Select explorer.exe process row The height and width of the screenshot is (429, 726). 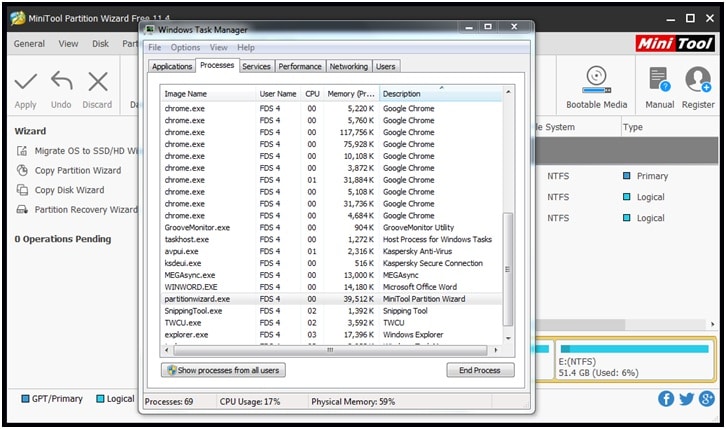pos(331,335)
